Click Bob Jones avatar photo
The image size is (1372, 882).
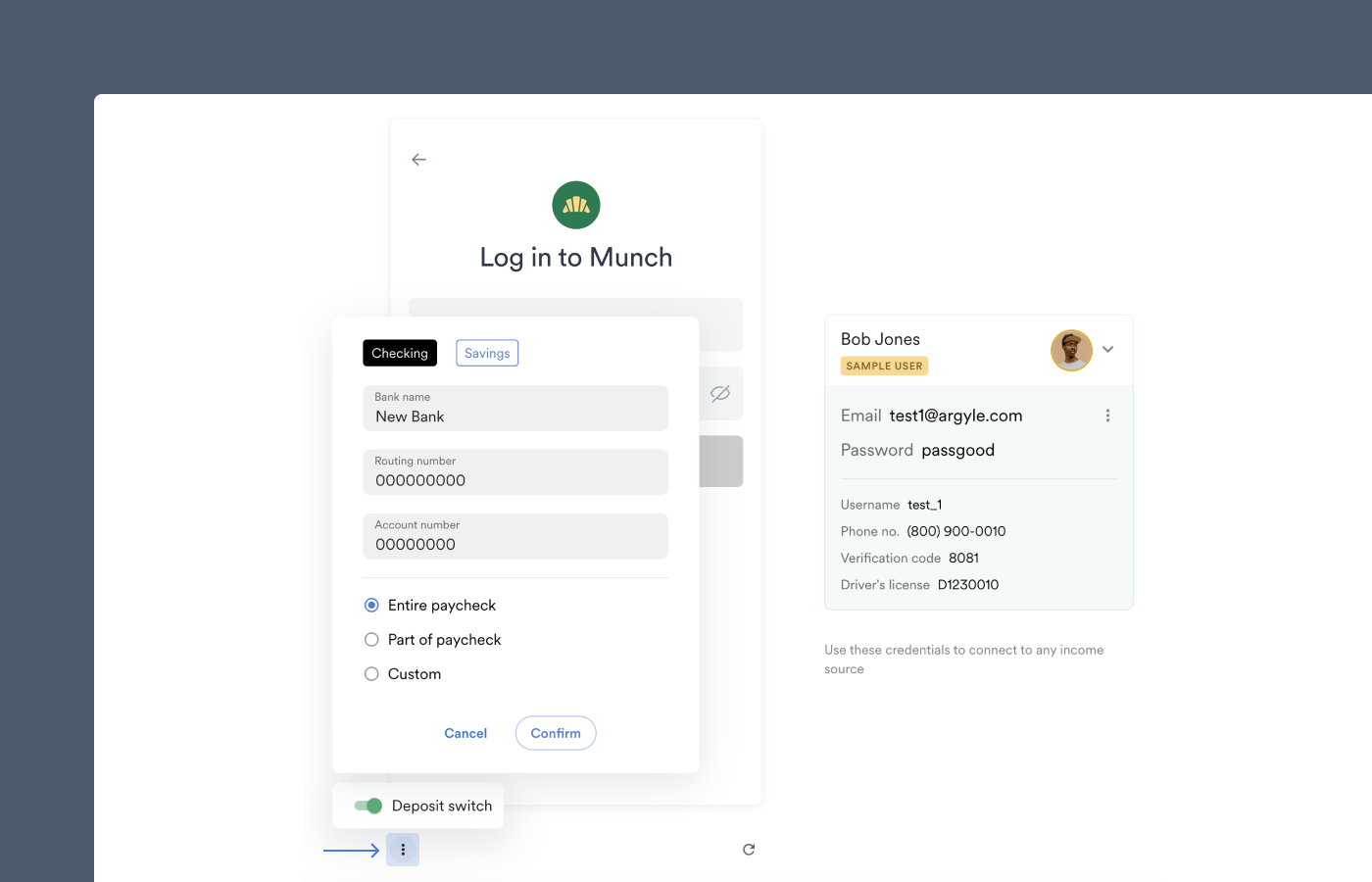(x=1071, y=350)
